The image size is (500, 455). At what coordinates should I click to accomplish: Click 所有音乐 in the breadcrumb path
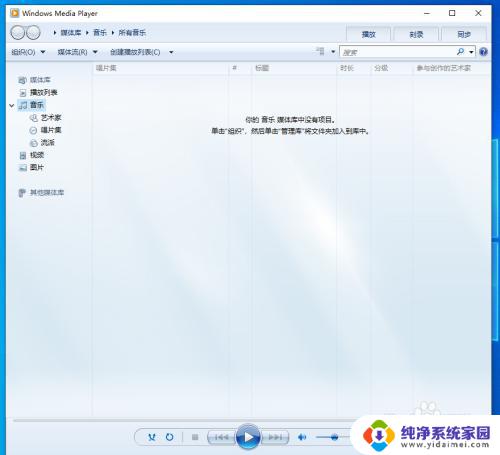click(132, 33)
